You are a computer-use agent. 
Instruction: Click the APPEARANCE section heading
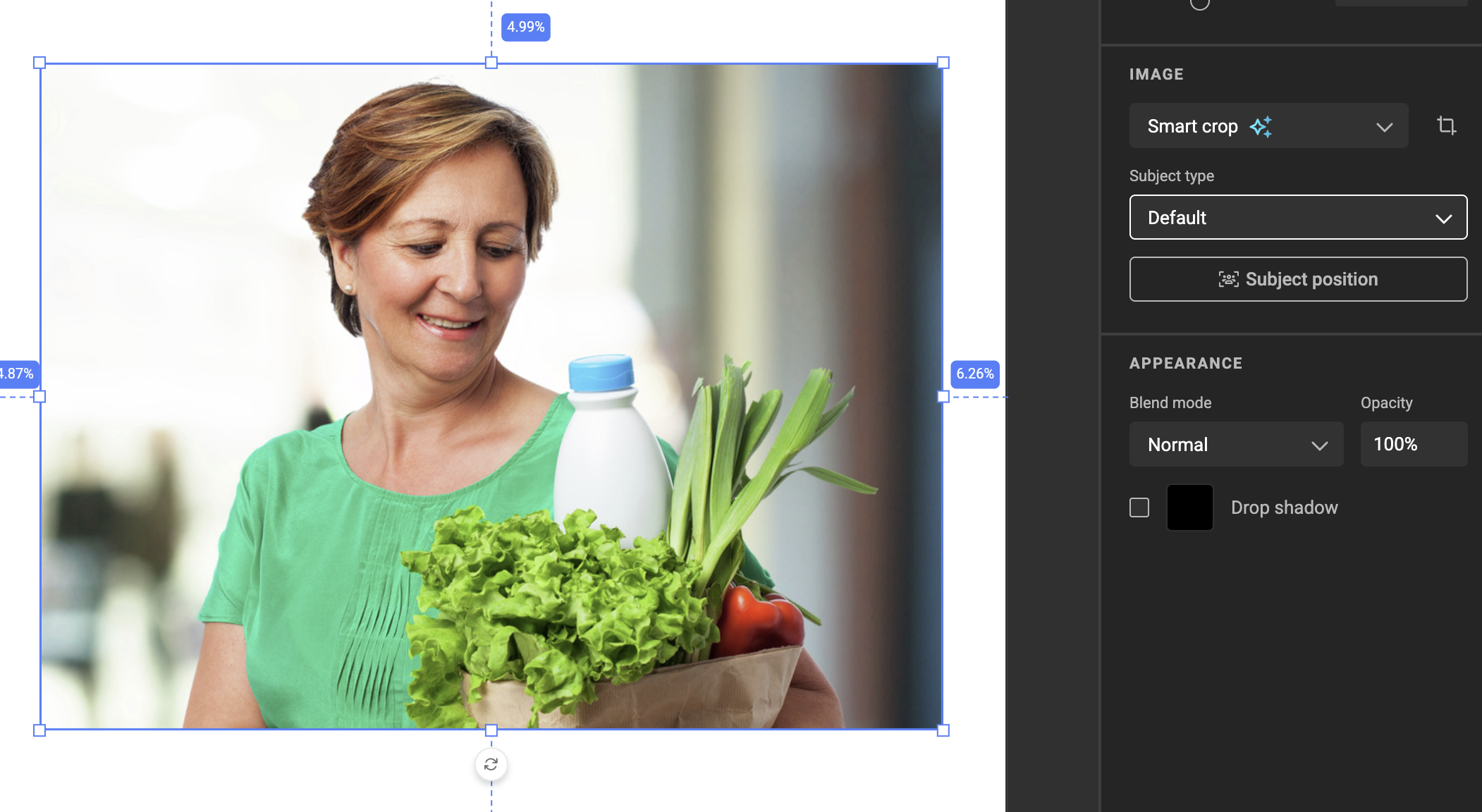point(1186,363)
